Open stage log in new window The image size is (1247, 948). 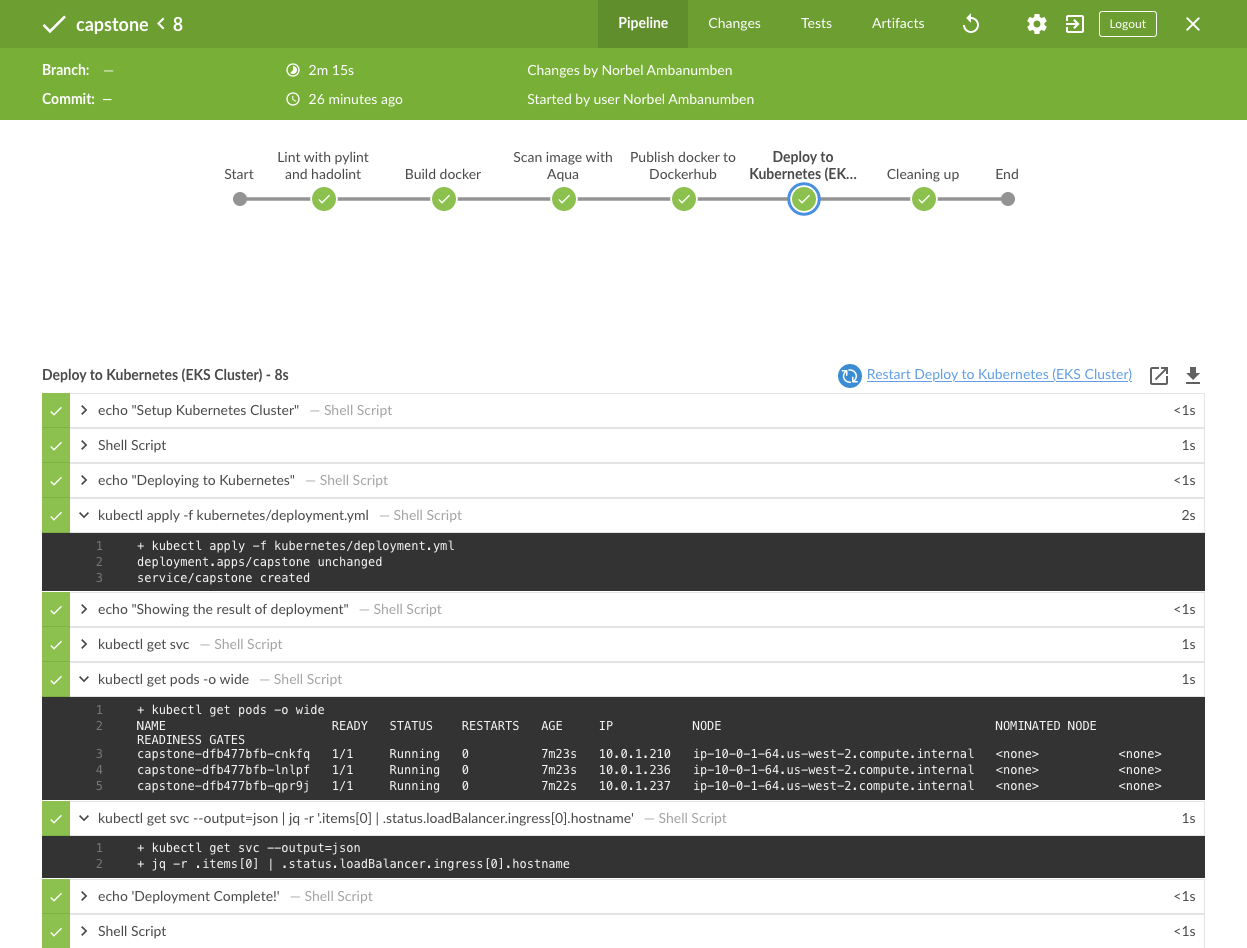pos(1159,376)
